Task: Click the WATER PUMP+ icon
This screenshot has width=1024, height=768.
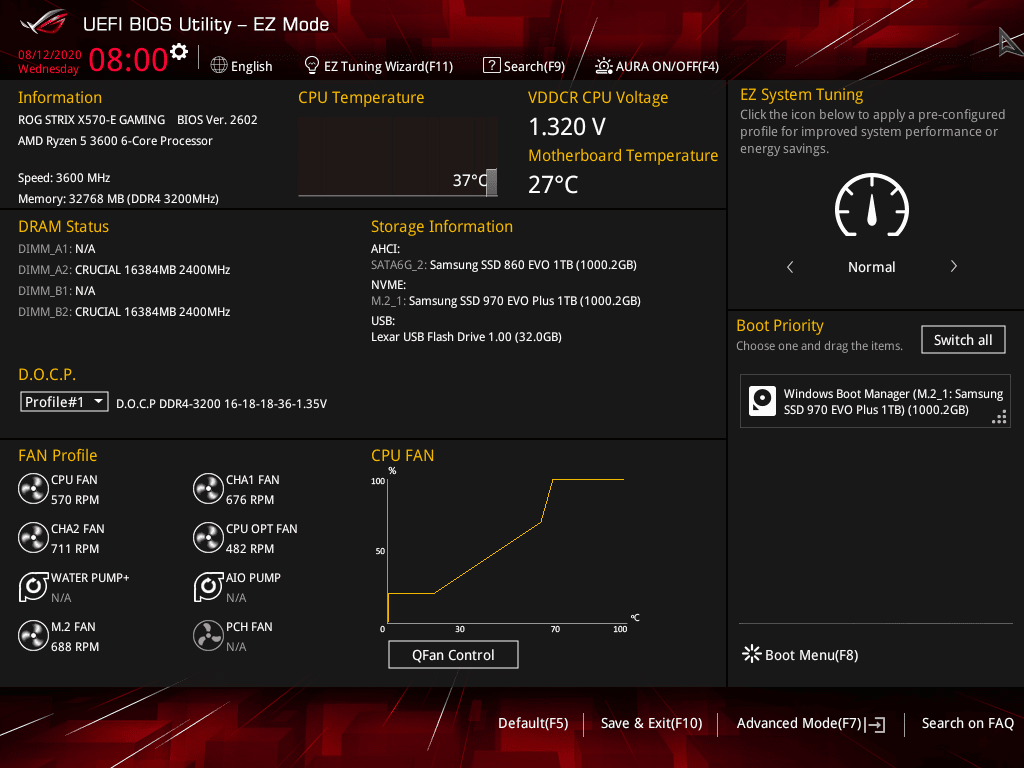Action: (x=33, y=586)
